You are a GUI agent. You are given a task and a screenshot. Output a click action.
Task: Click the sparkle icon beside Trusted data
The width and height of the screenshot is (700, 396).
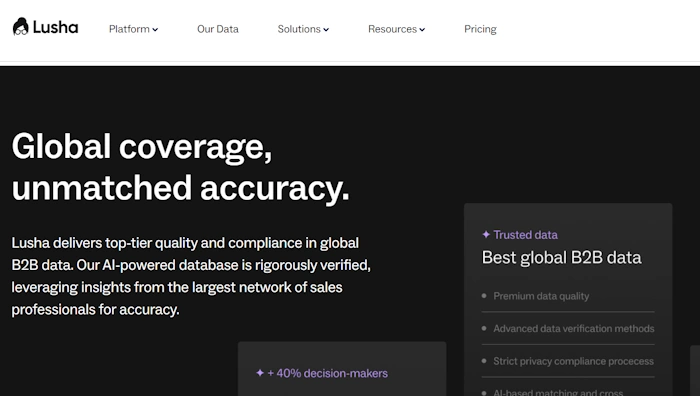point(486,234)
